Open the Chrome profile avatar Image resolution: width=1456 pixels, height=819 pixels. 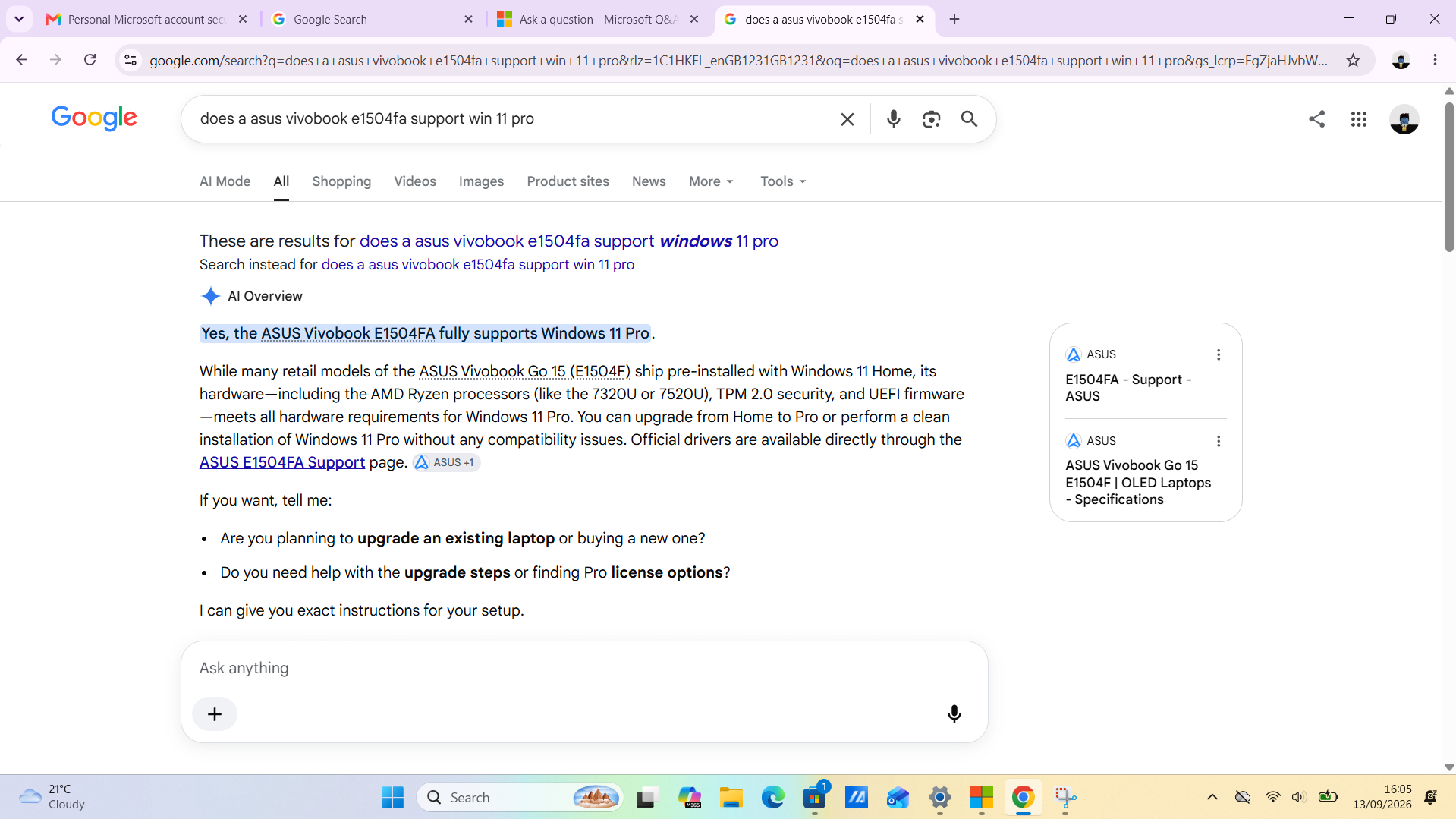point(1401,60)
